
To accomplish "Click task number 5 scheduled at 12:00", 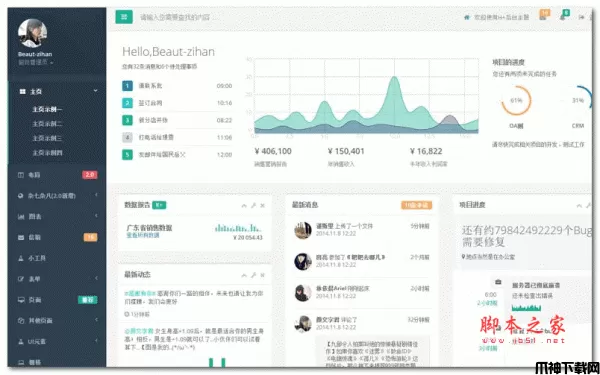I will 177,155.
